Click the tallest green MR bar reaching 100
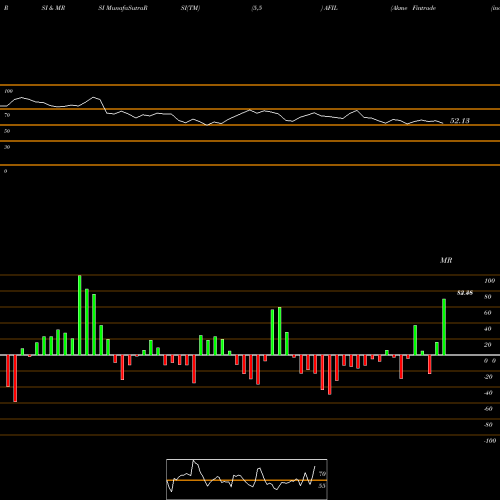Screen dimensions: 500x500 80,315
